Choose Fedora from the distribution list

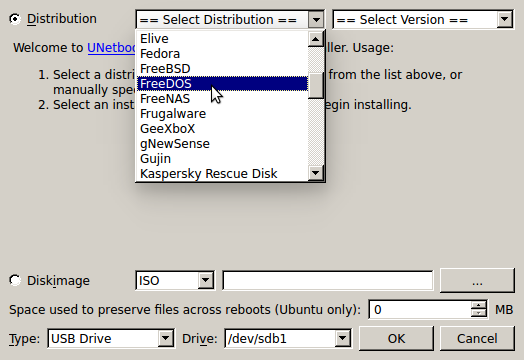222,54
